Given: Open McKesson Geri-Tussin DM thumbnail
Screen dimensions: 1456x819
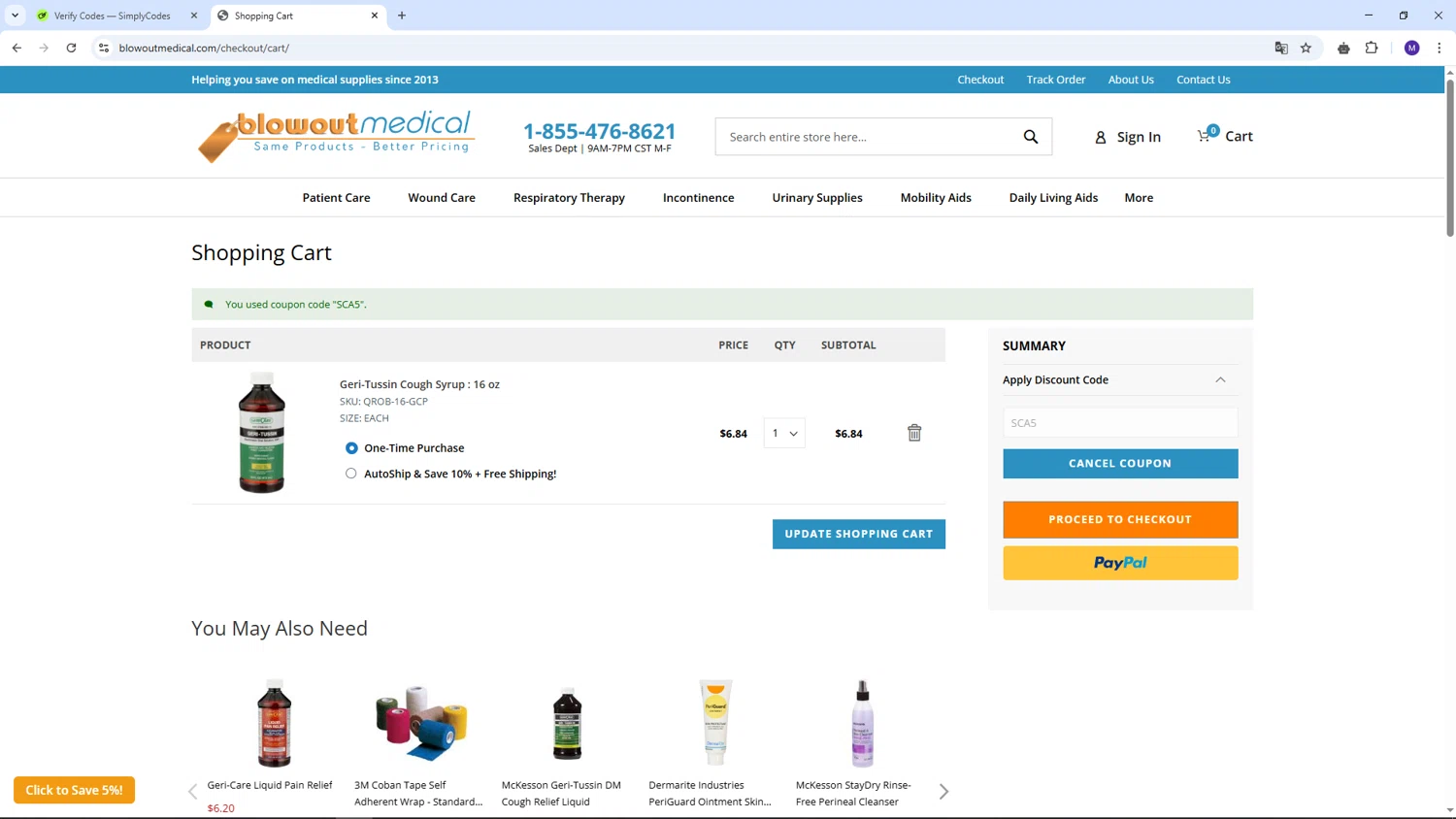Looking at the screenshot, I should click(568, 723).
